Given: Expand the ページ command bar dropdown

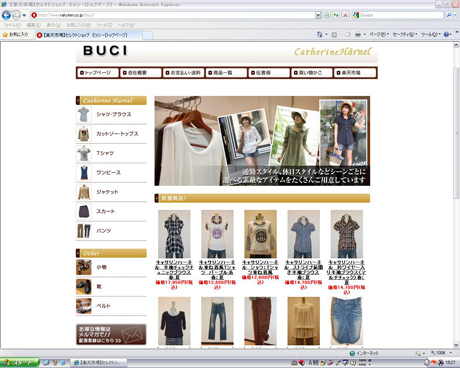Looking at the screenshot, I should click(379, 34).
